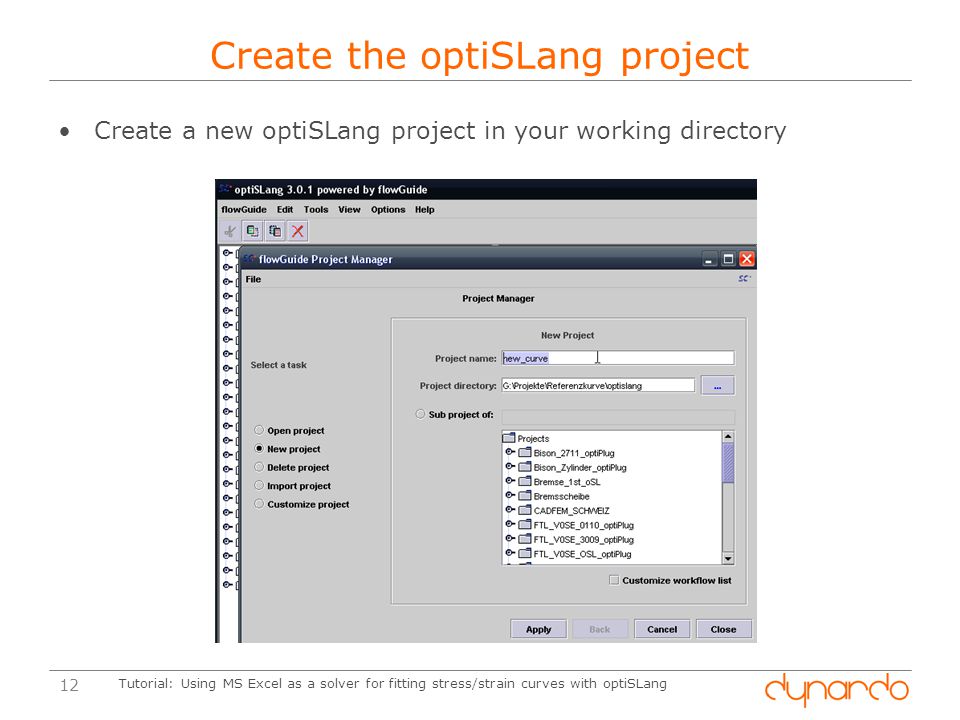The image size is (960, 720).
Task: Enable the Sub project of radio option
Action: click(421, 414)
